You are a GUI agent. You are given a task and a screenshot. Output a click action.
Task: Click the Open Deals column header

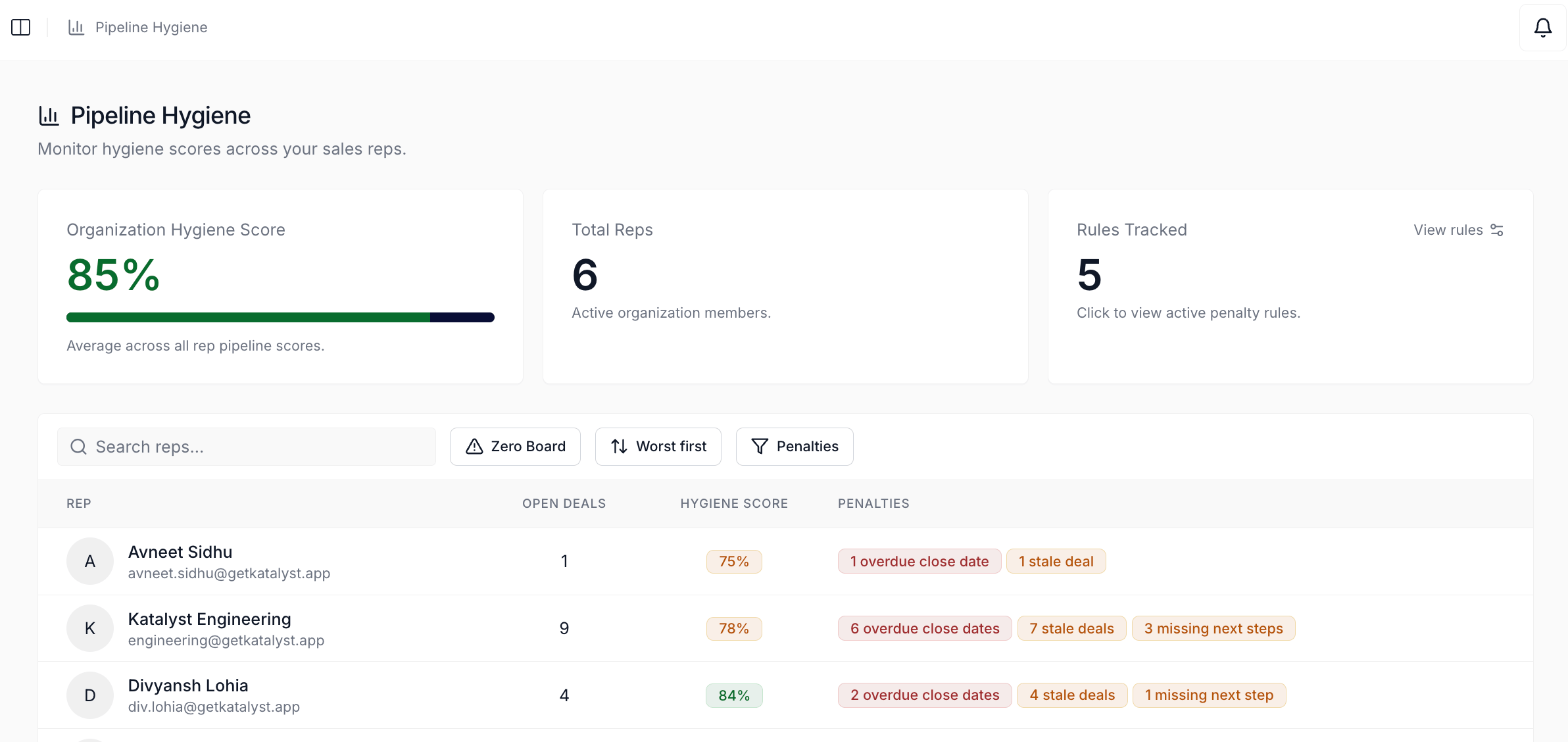(564, 503)
